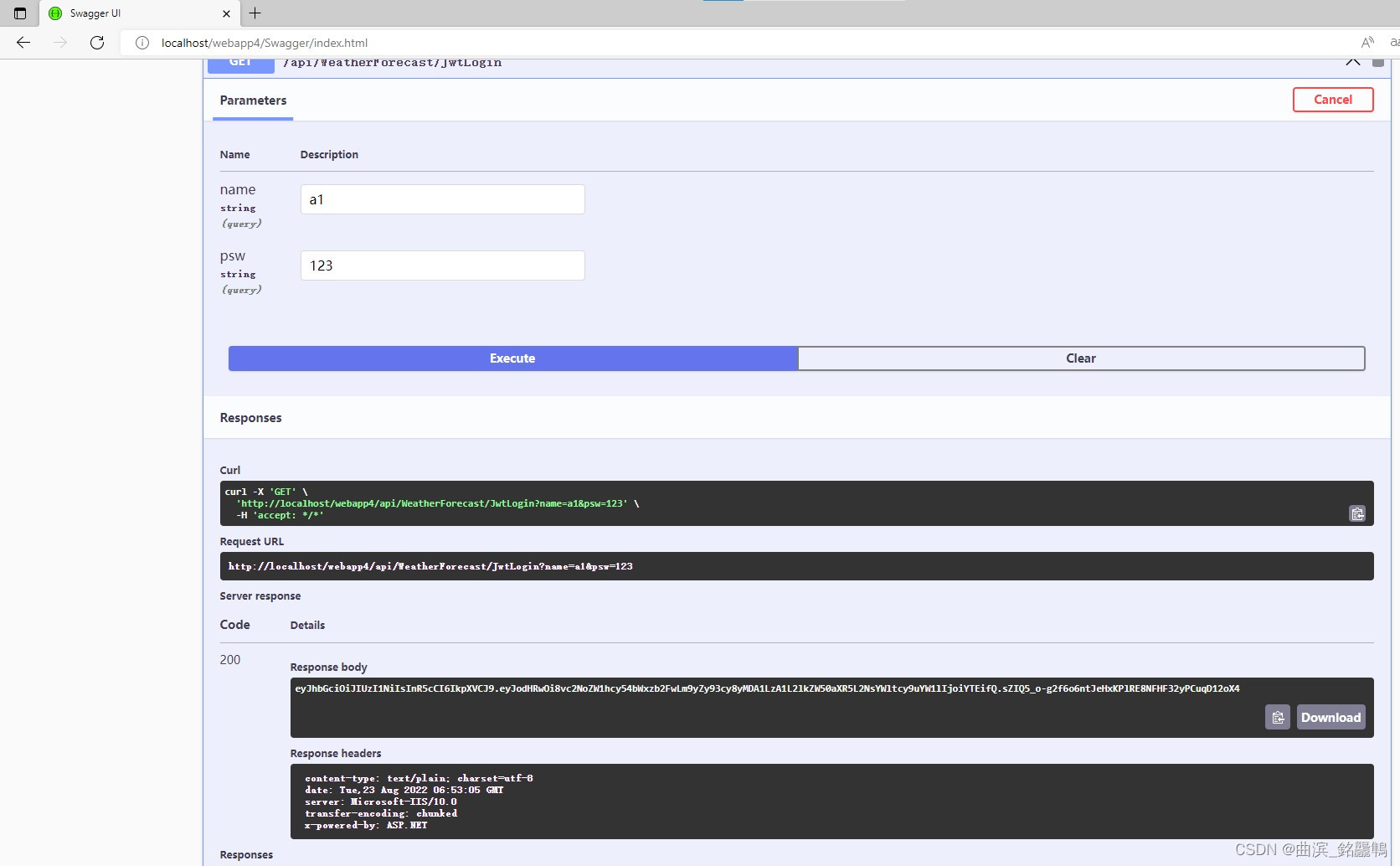1400x866 pixels.
Task: Close the Swagger UI tab
Action: pos(226,13)
